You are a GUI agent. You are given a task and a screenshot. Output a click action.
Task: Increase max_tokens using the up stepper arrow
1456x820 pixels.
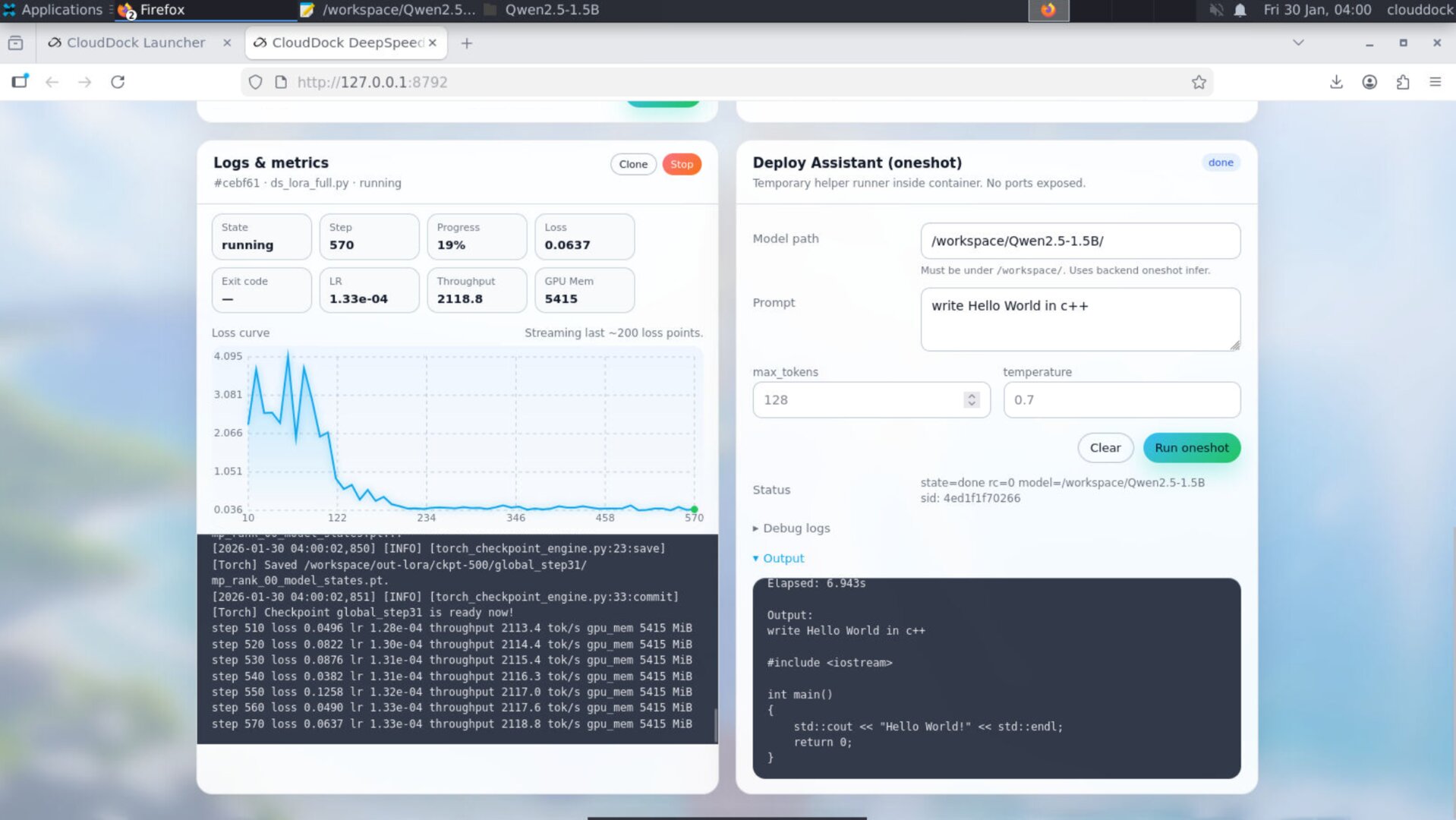[972, 395]
